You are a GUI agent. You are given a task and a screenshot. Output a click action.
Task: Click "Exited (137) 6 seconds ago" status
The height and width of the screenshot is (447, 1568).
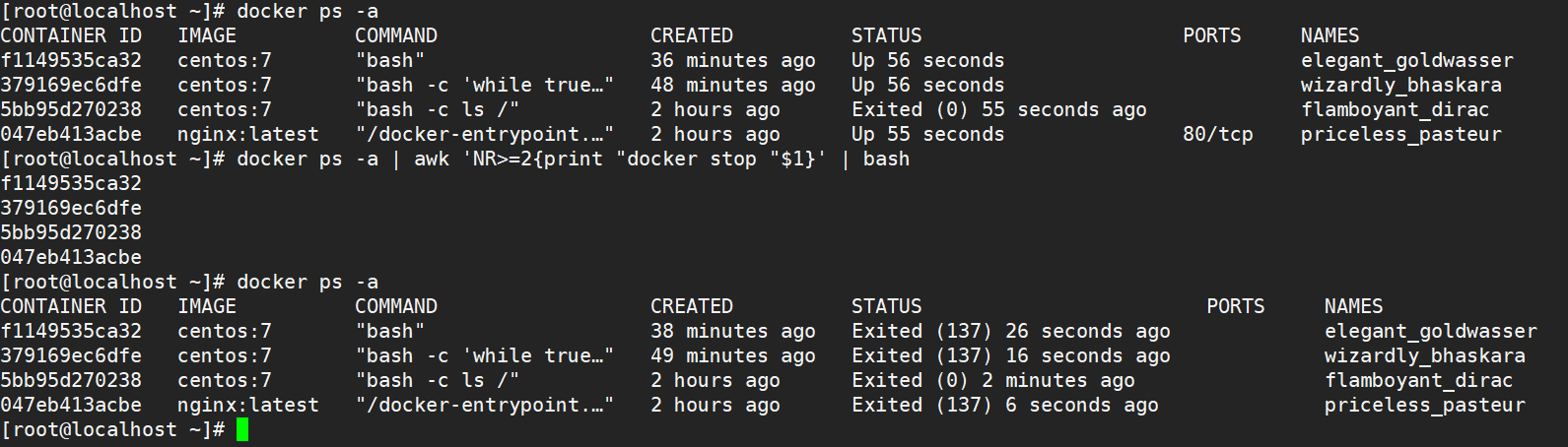(x=1004, y=406)
